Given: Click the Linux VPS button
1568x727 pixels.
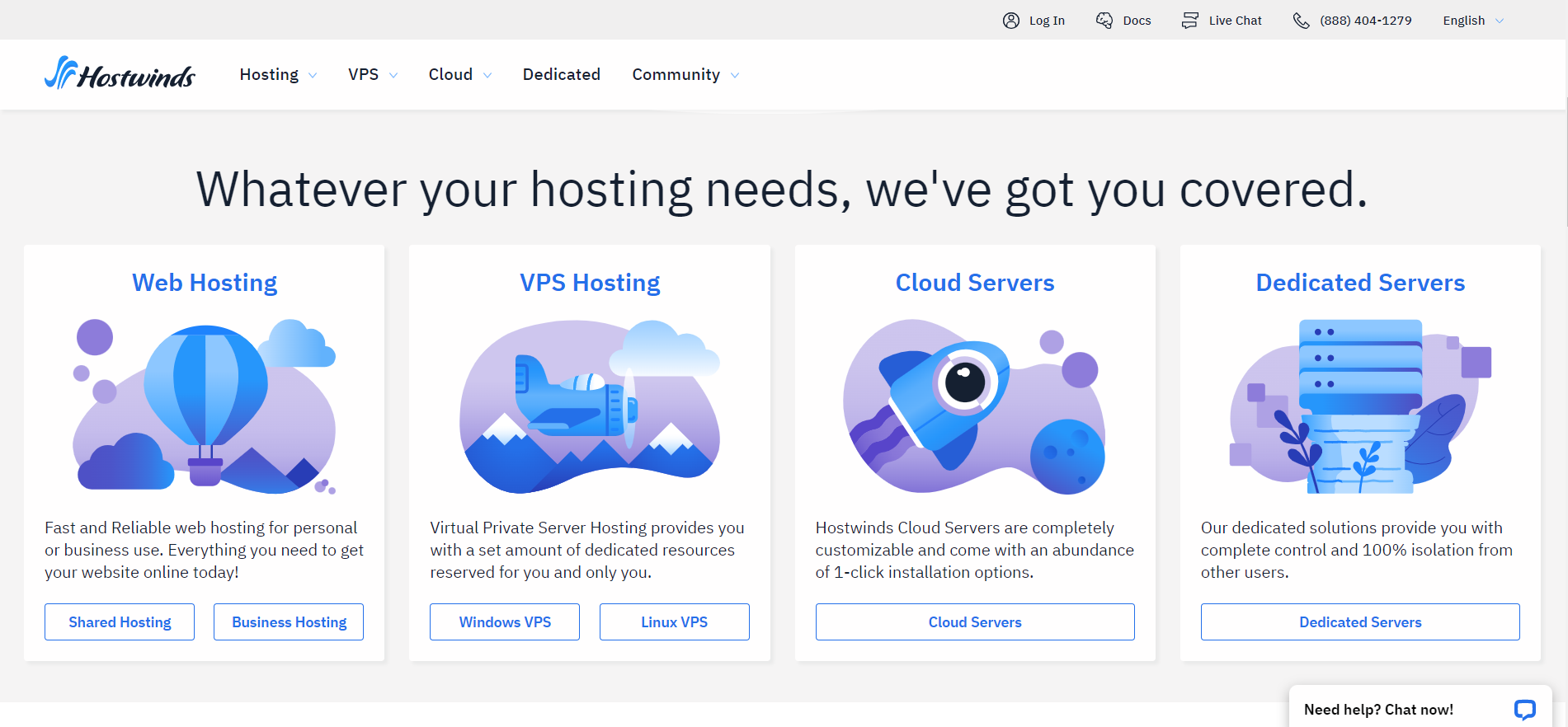Looking at the screenshot, I should click(674, 622).
